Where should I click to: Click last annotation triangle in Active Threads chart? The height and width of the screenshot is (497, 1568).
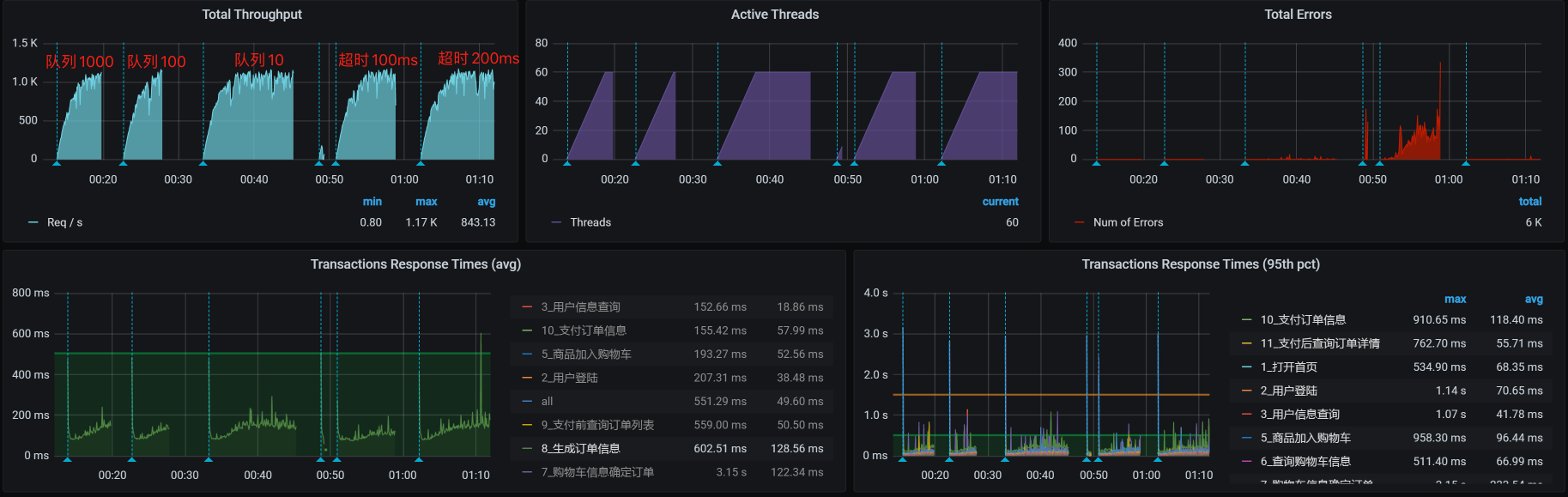941,162
